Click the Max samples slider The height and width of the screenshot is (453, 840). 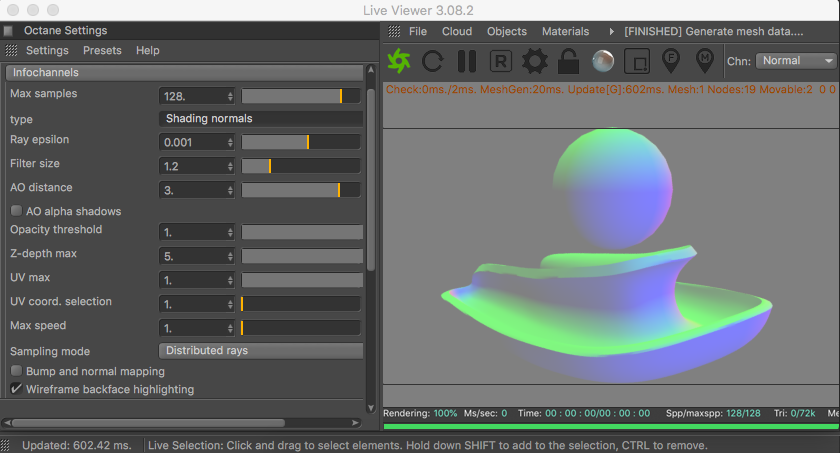click(301, 96)
